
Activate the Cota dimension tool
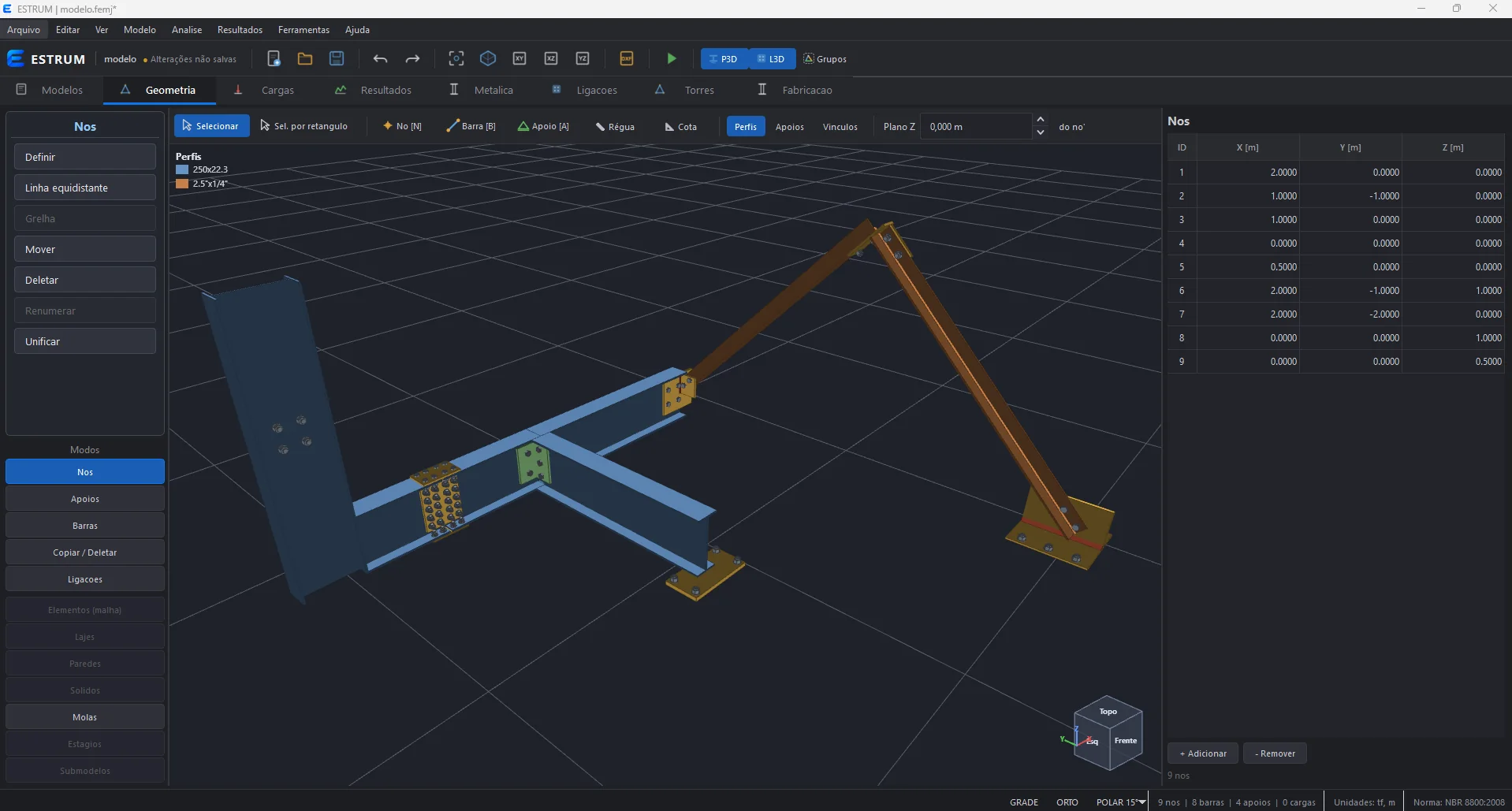(x=681, y=126)
